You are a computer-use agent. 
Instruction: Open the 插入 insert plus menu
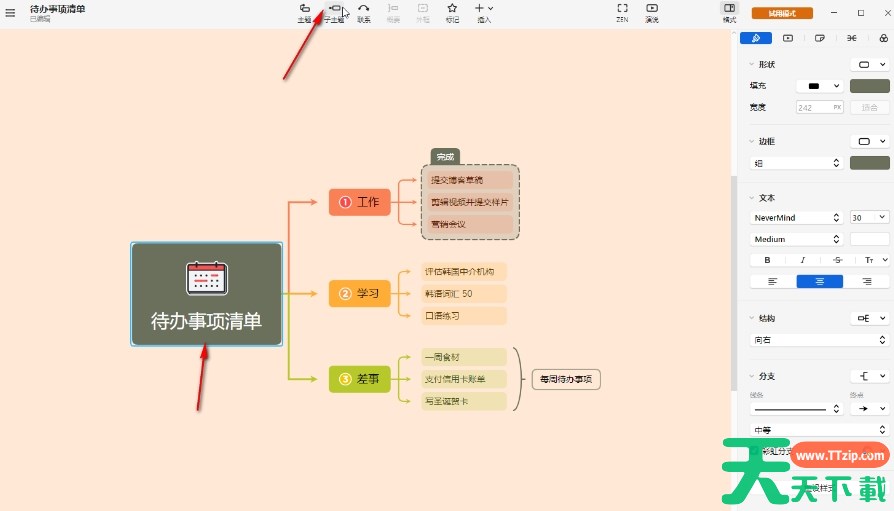tap(484, 13)
